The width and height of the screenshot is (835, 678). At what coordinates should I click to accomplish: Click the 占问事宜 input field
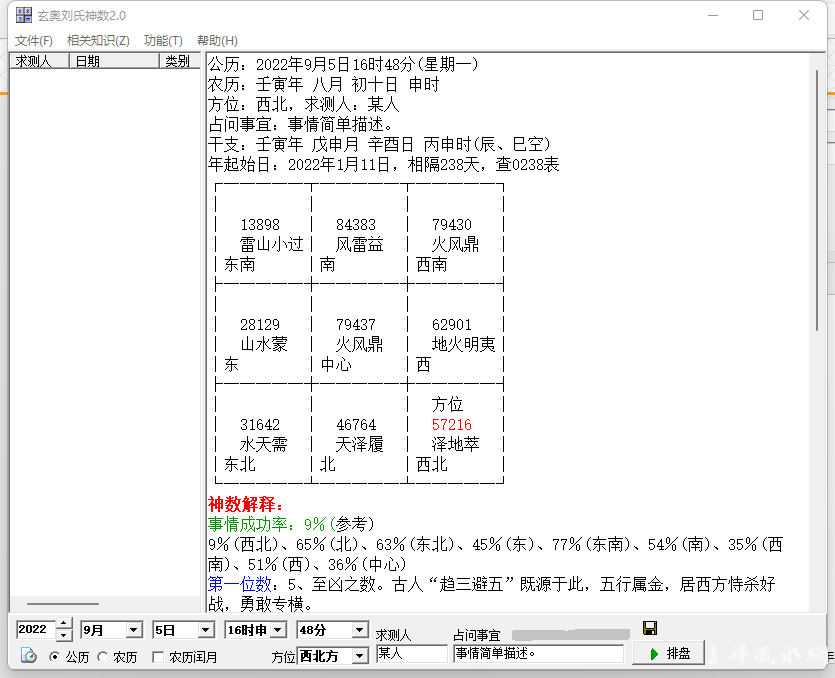point(538,653)
